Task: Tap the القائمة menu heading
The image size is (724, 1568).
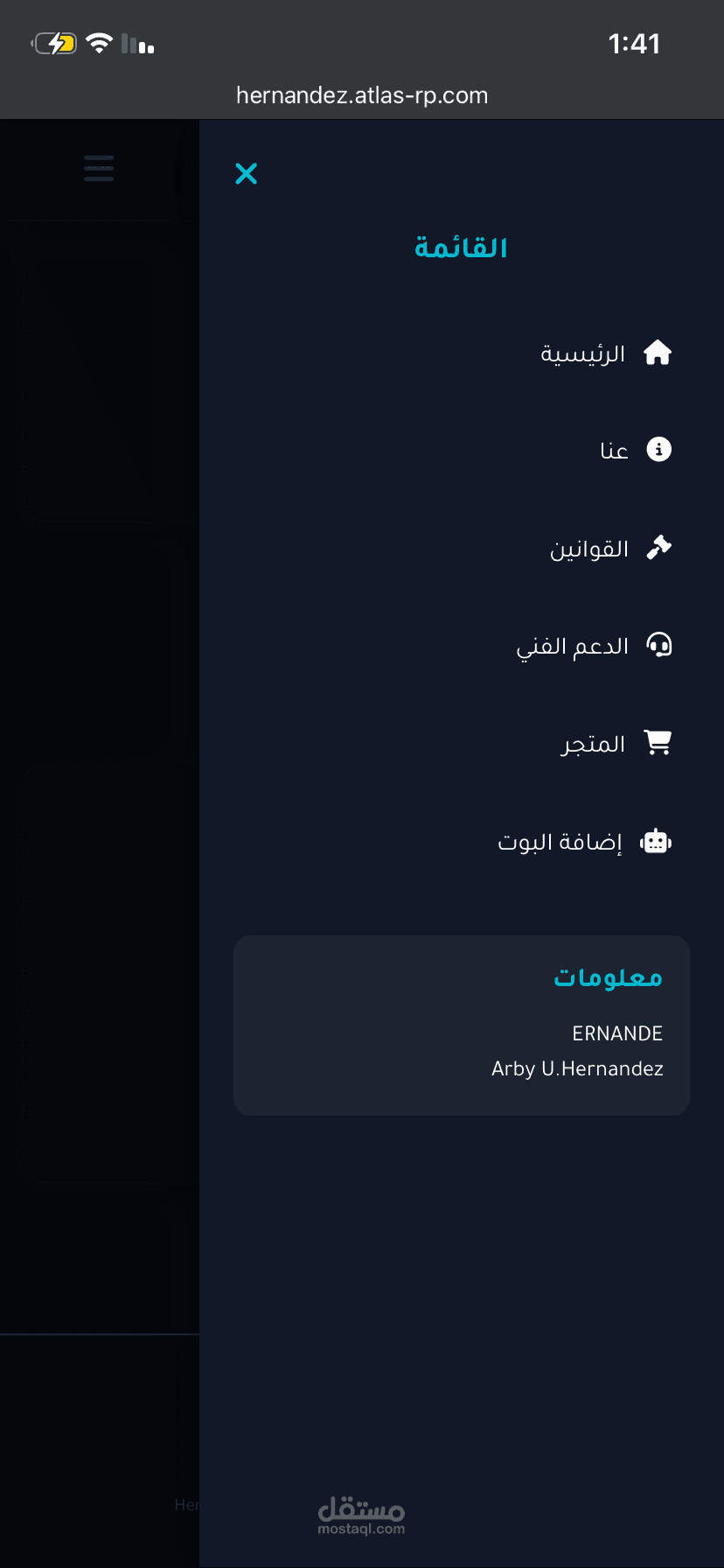Action: 461,248
